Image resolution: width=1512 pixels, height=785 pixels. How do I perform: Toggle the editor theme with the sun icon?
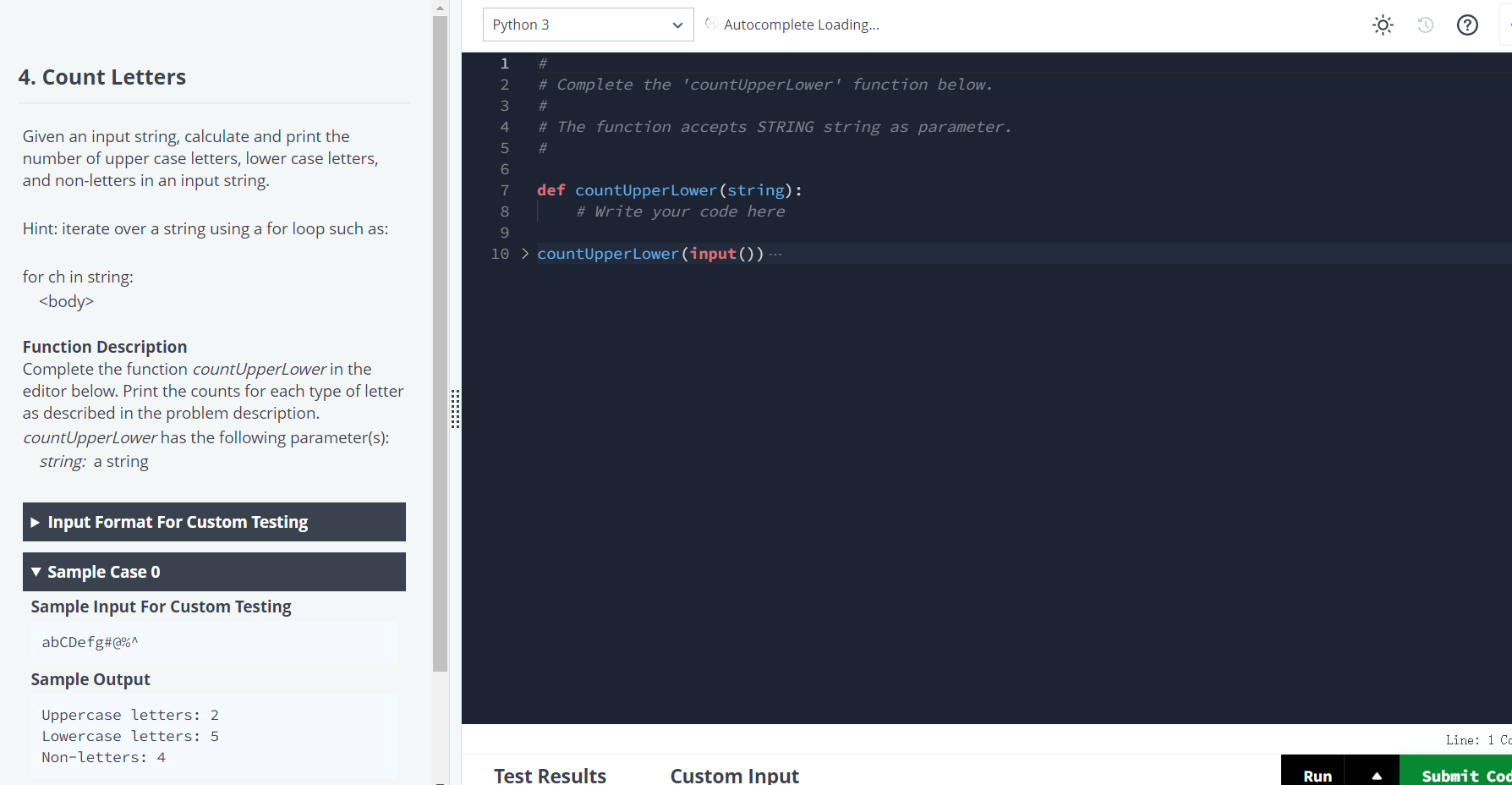(1382, 25)
